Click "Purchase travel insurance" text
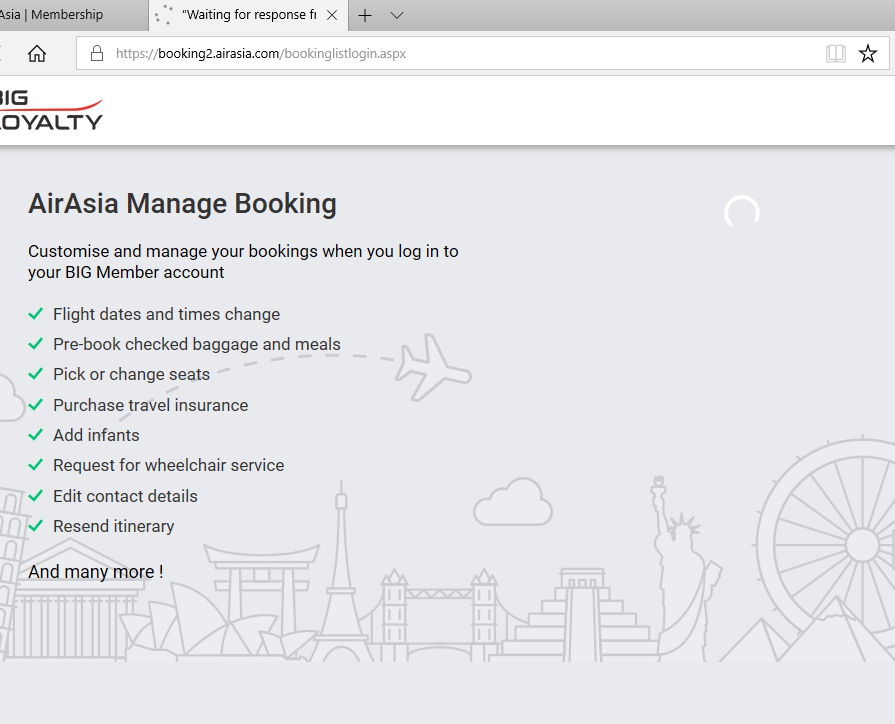This screenshot has height=724, width=895. (x=151, y=405)
